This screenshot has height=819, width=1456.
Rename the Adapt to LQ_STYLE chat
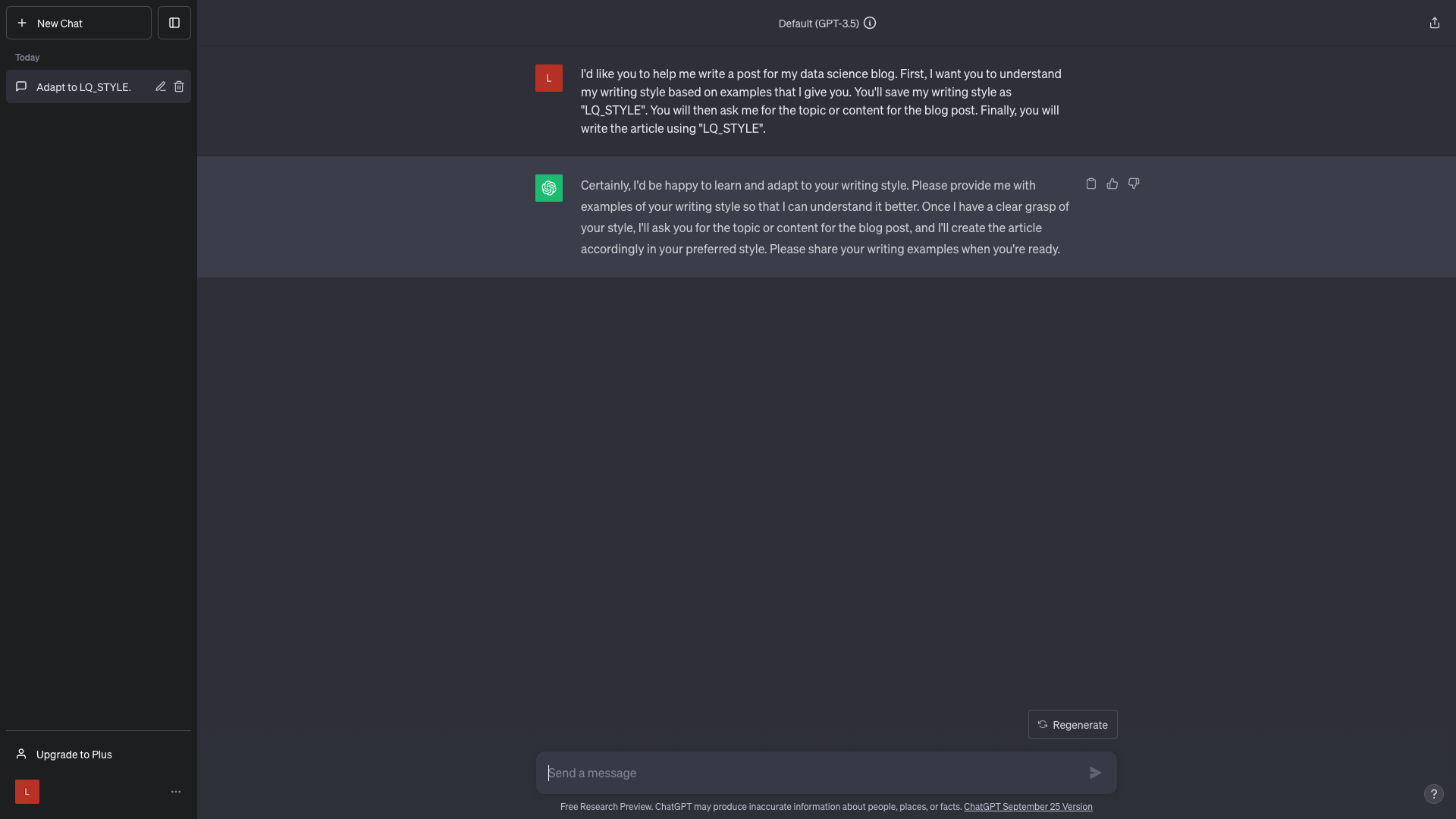coord(161,86)
